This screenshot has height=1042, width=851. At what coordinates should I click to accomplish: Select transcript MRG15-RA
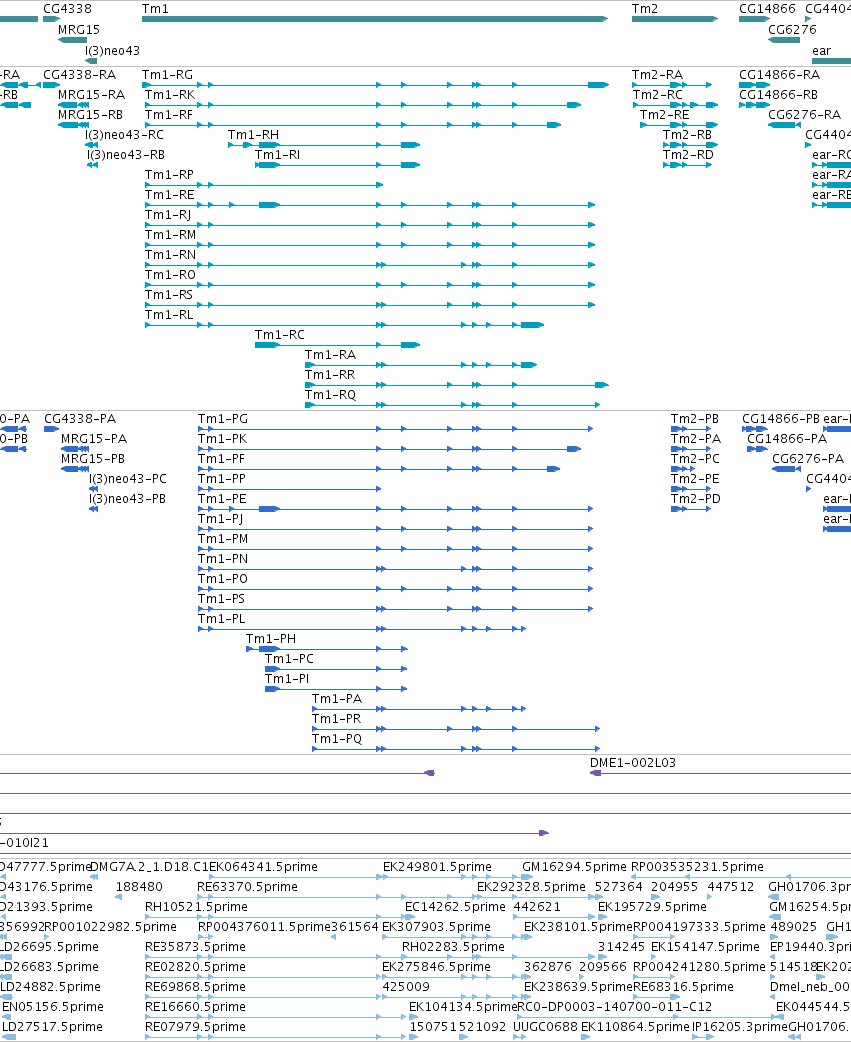[73, 105]
